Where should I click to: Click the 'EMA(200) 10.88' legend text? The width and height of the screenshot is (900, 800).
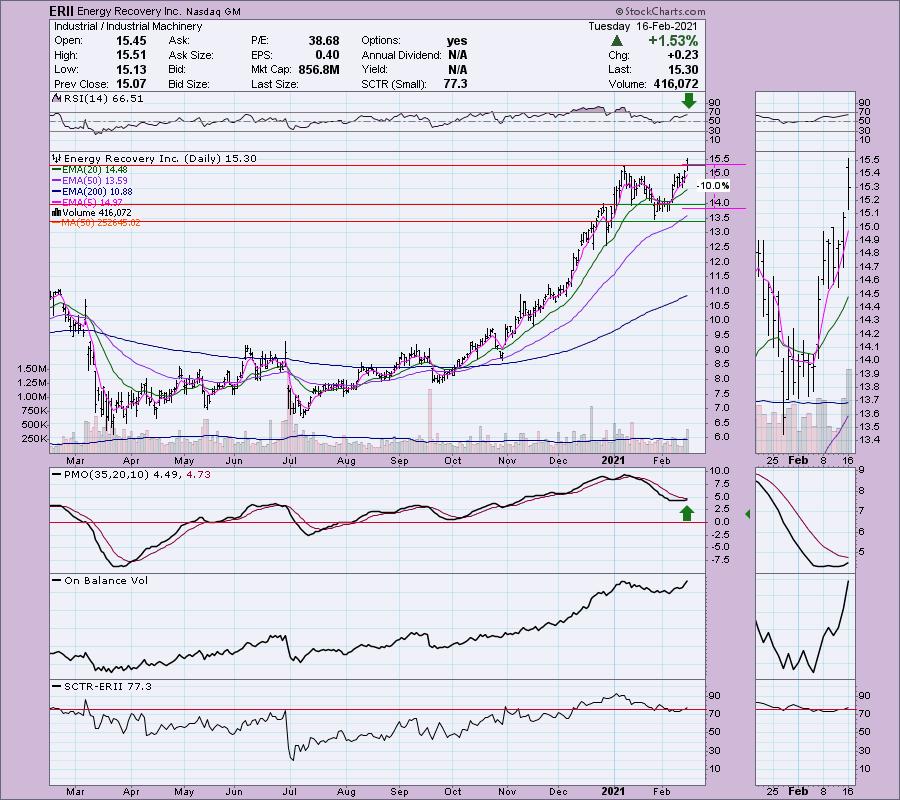(x=98, y=192)
